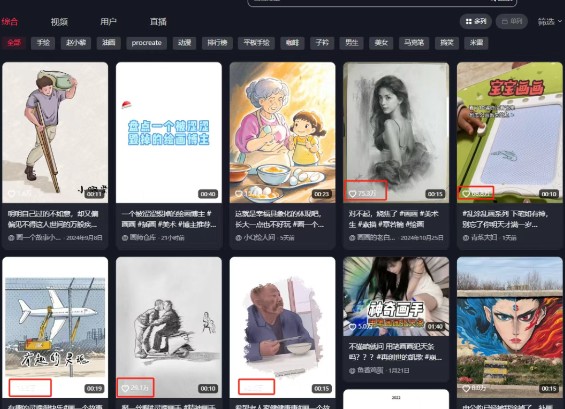Image resolution: width=565 pixels, height=409 pixels.
Task: Select the 马克笔 tag chip
Action: pyautogui.click(x=414, y=43)
